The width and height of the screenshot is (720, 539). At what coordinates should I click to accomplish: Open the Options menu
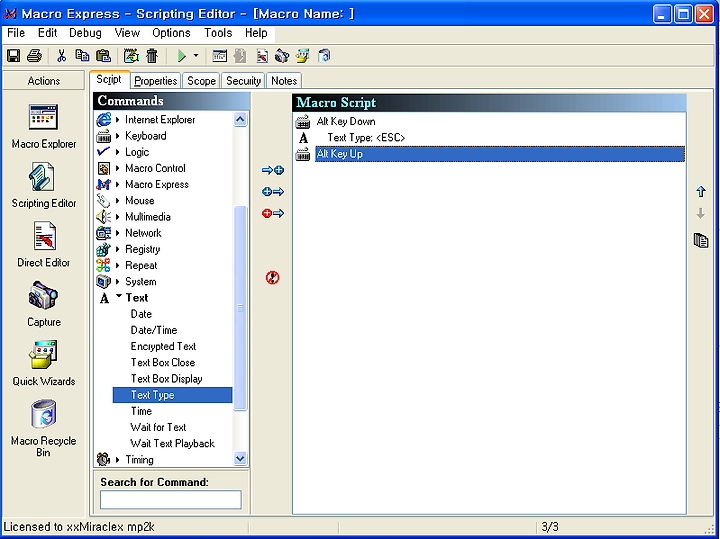[x=171, y=33]
